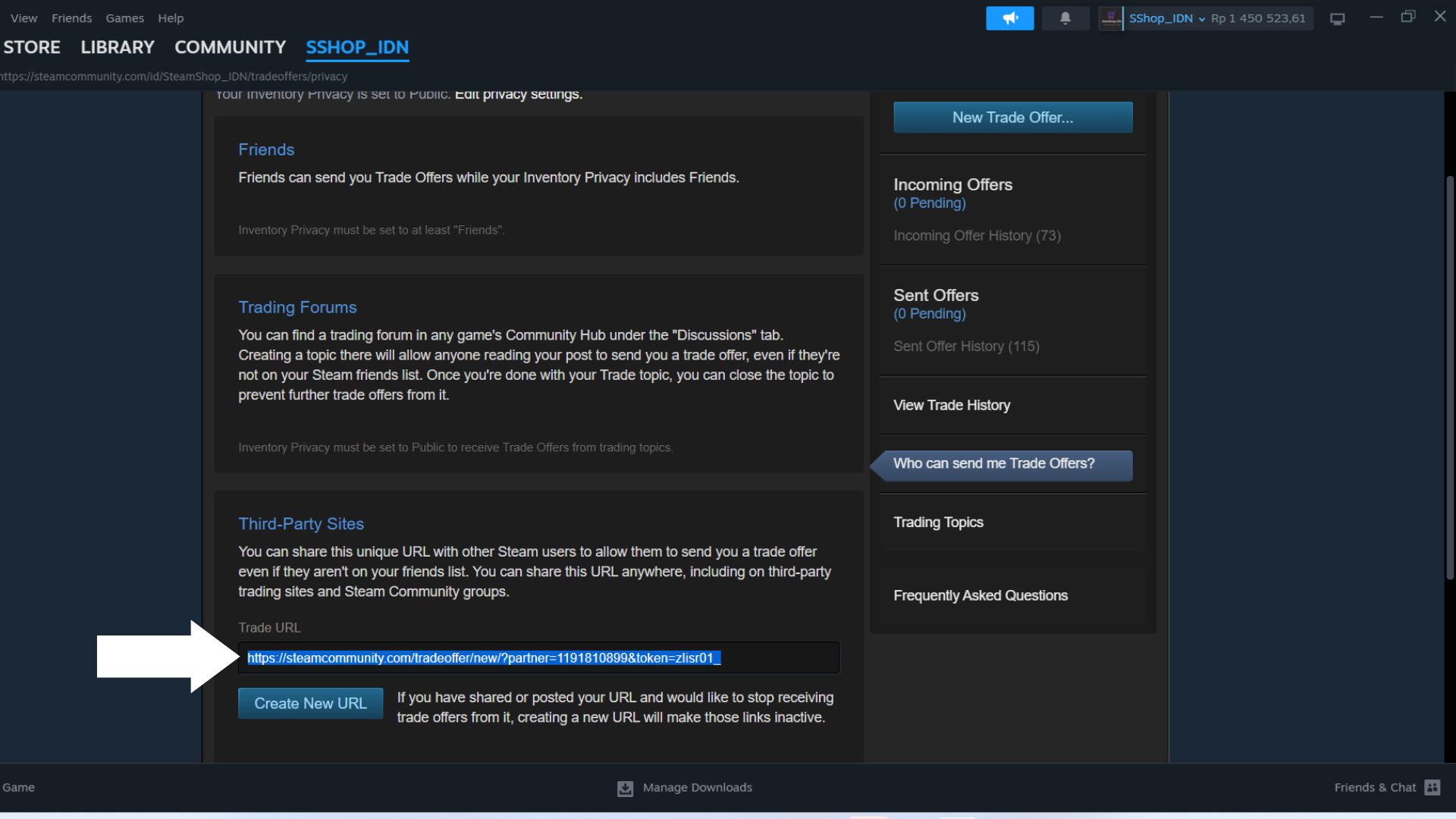Open the notifications bell
This screenshot has width=1456, height=819.
pyautogui.click(x=1065, y=18)
